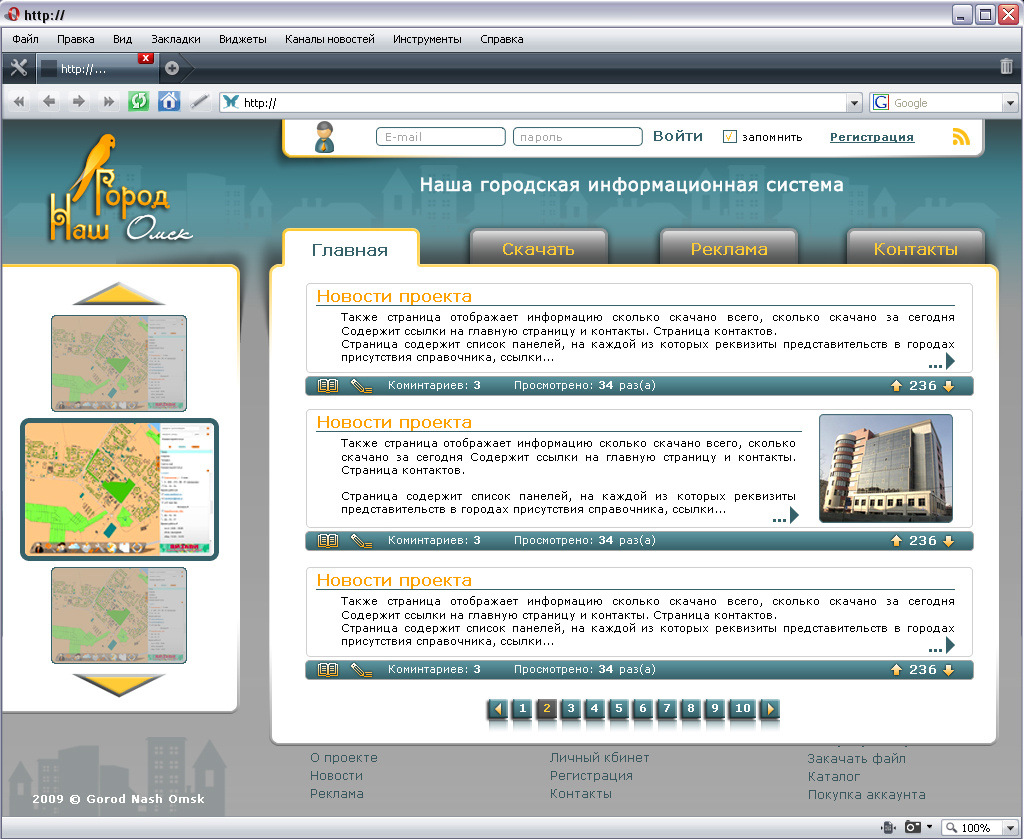Vote down the second news item
The height and width of the screenshot is (839, 1024).
pyautogui.click(x=948, y=541)
